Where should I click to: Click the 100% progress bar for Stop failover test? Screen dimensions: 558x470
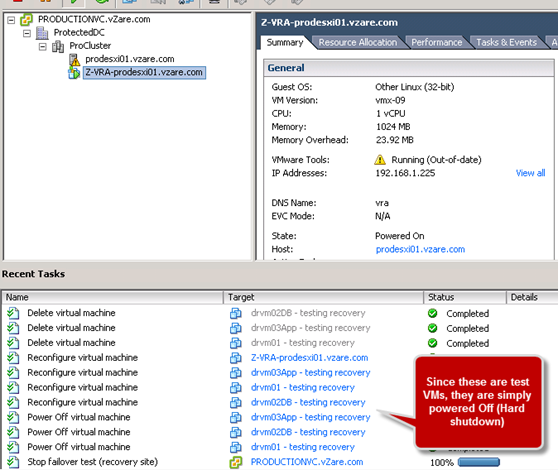coord(479,463)
